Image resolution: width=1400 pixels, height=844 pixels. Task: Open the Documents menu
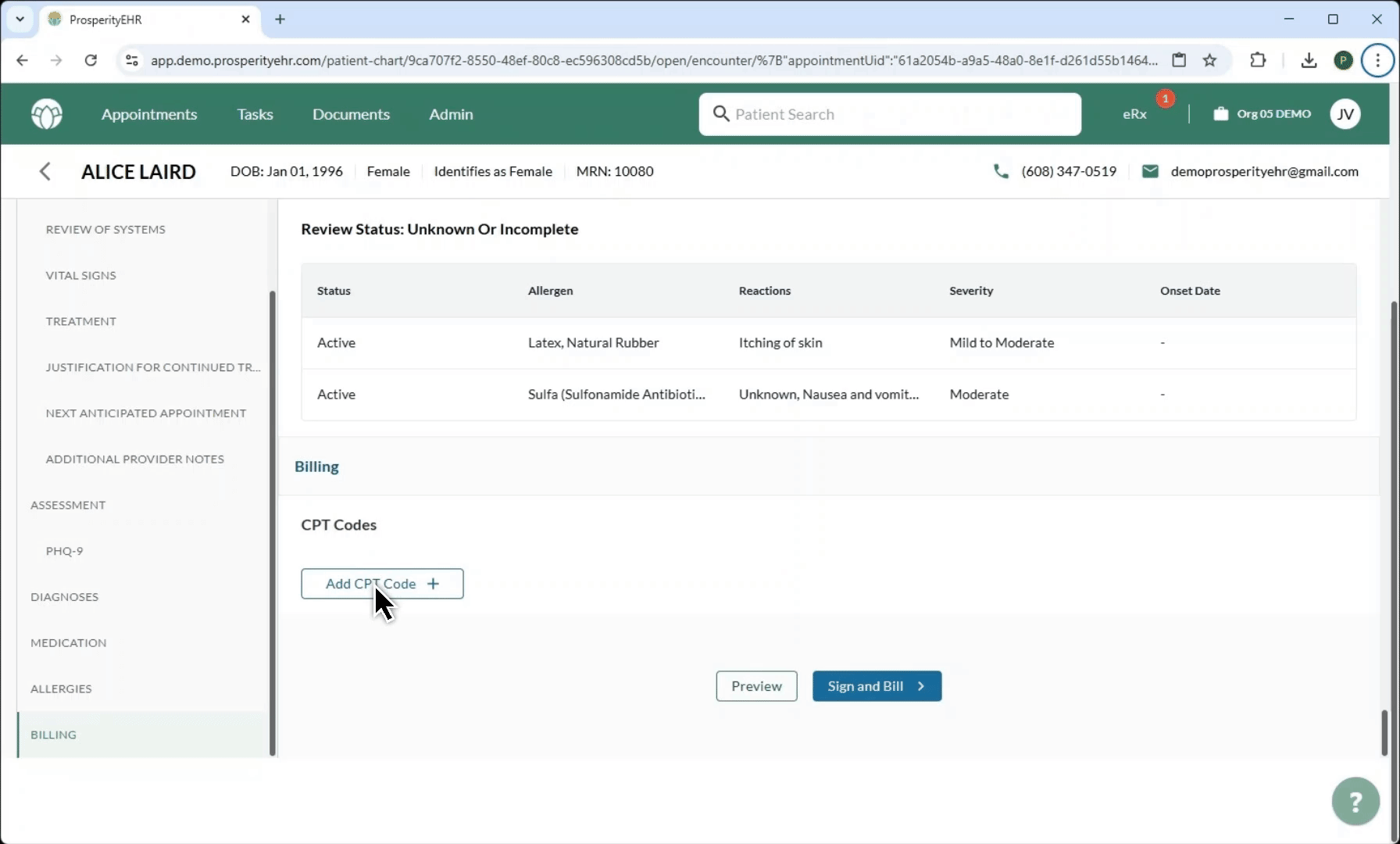(351, 114)
